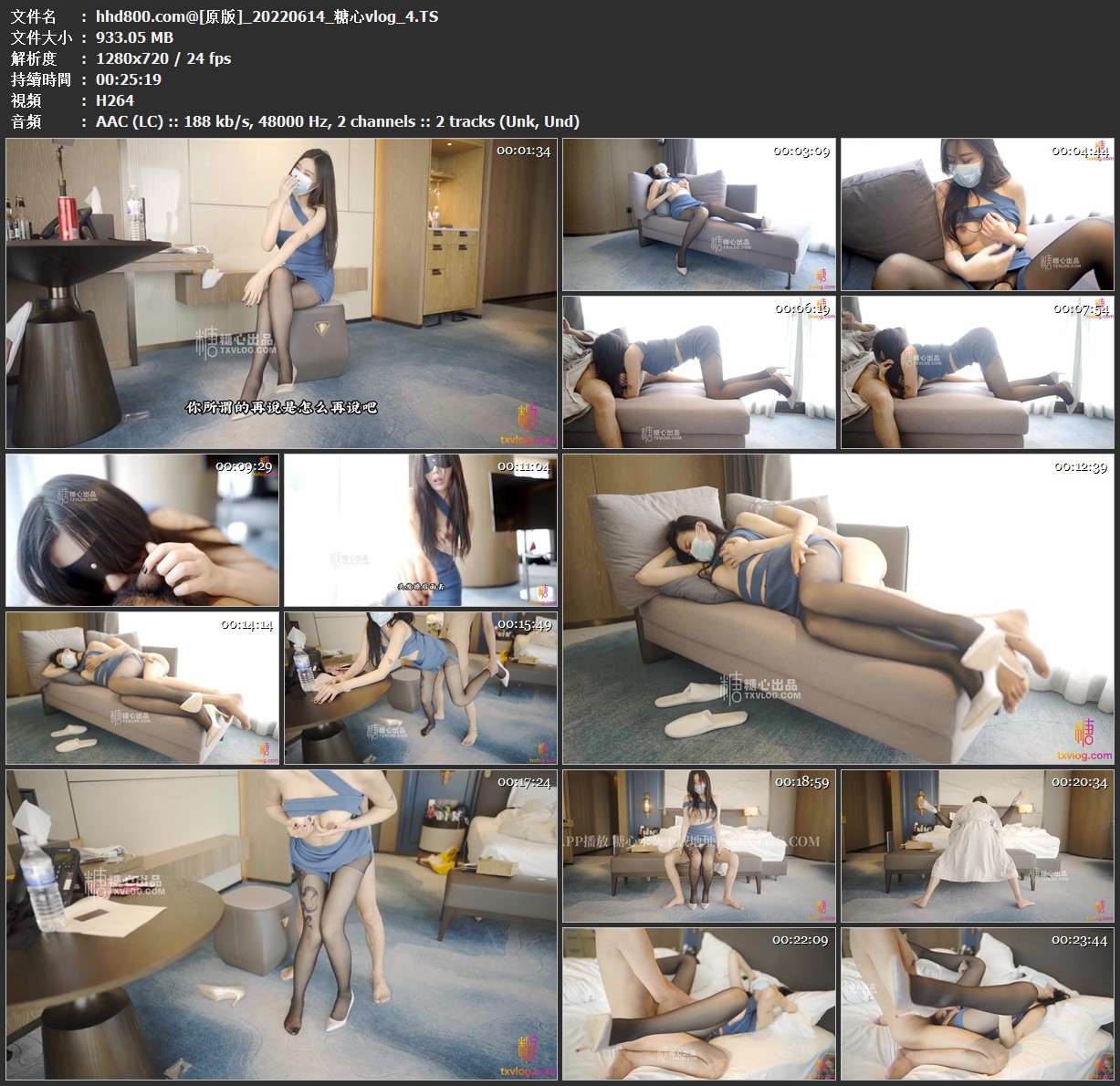Click the thumbnail timestamped 00:18:59
The height and width of the screenshot is (1086, 1120).
tap(698, 846)
